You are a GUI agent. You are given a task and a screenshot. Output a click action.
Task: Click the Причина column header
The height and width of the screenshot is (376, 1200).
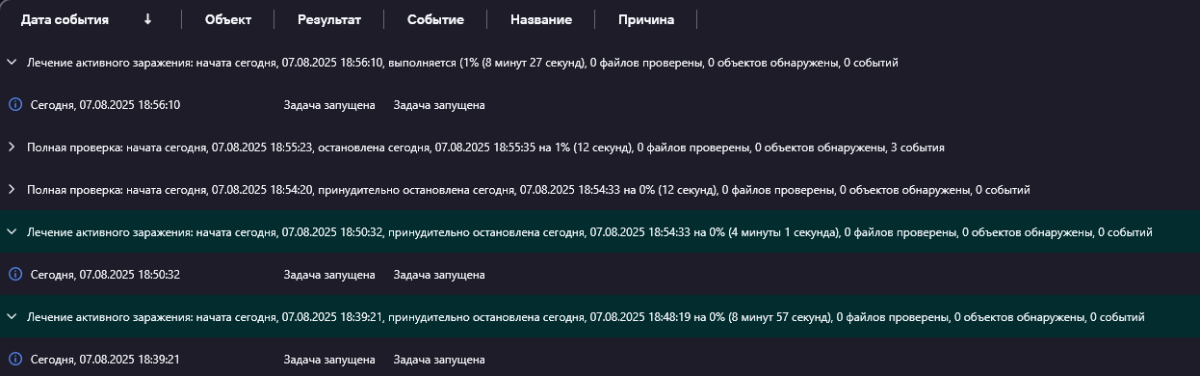point(646,19)
